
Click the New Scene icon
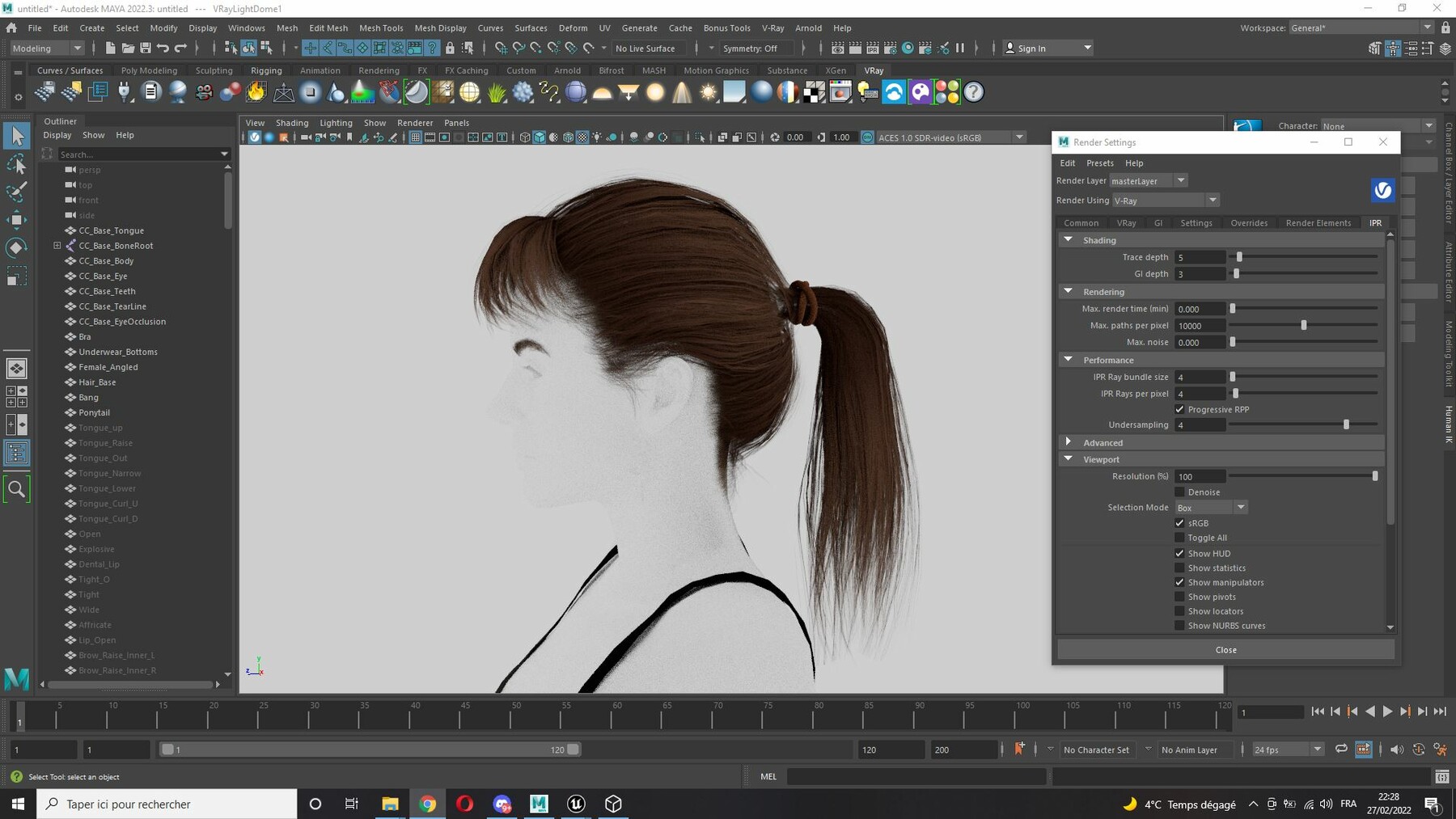click(110, 49)
